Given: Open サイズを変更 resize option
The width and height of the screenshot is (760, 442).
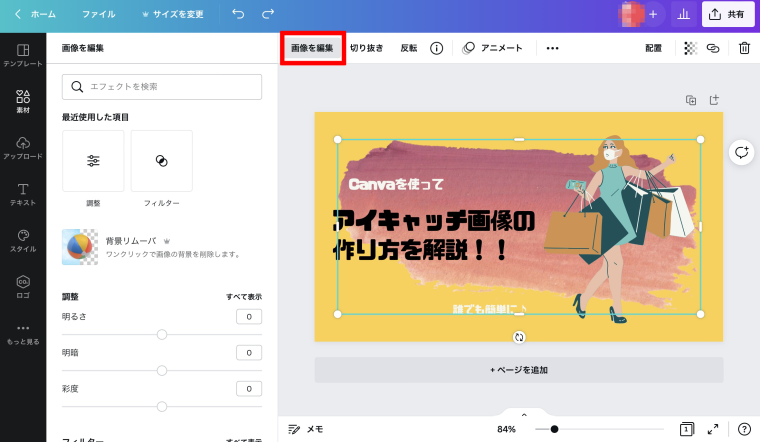Looking at the screenshot, I should [x=173, y=15].
